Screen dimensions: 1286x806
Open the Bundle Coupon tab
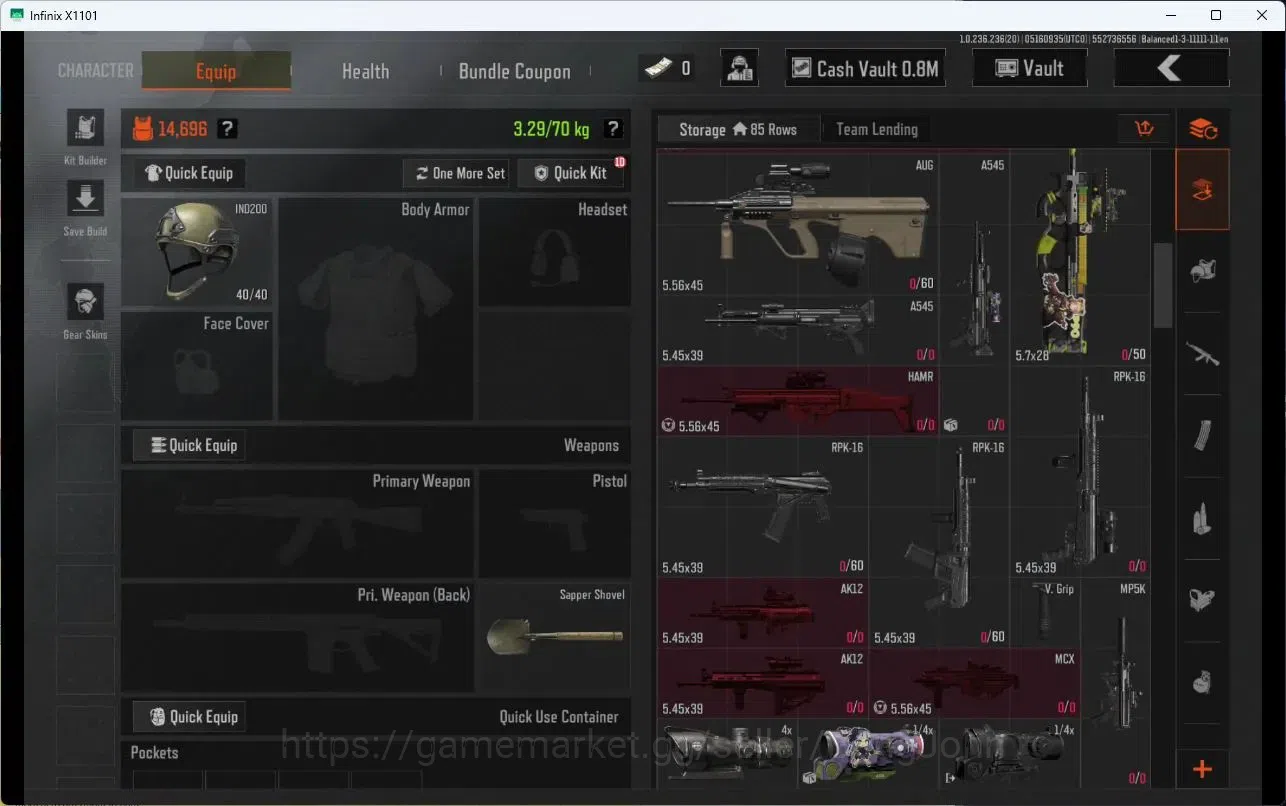click(514, 71)
